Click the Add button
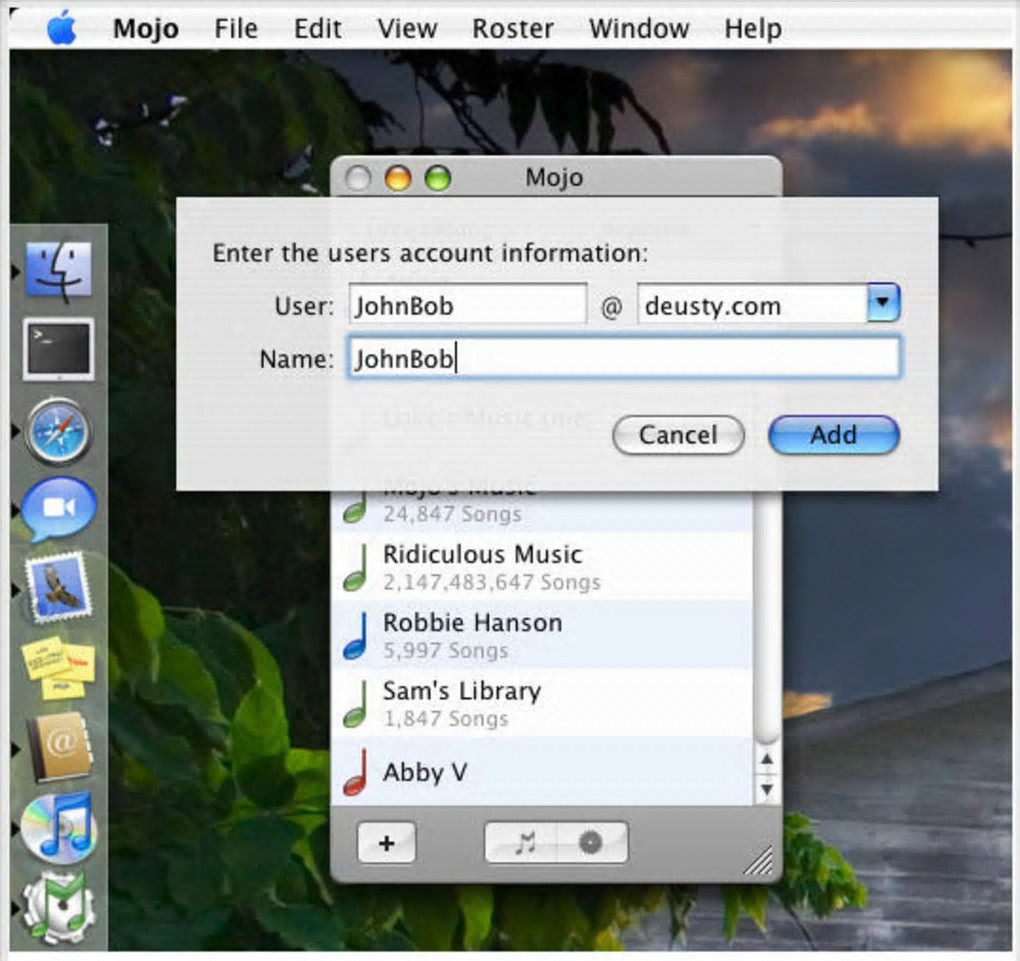 pyautogui.click(x=834, y=435)
